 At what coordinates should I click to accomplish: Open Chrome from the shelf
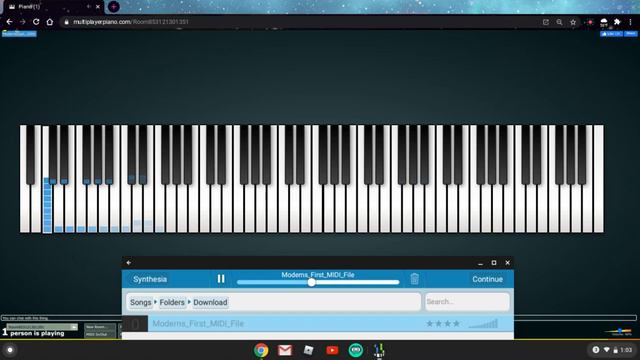tap(261, 350)
